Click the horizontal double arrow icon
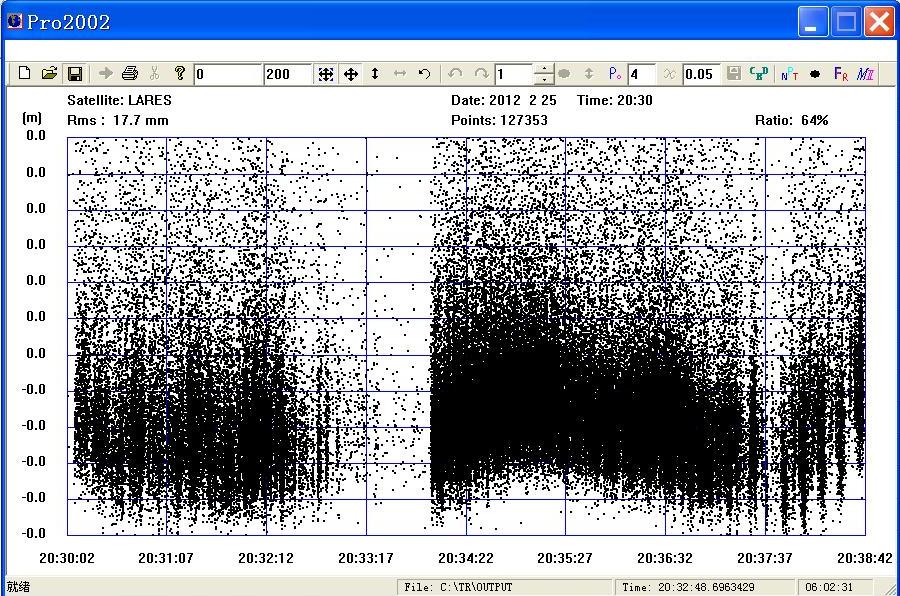 (400, 74)
